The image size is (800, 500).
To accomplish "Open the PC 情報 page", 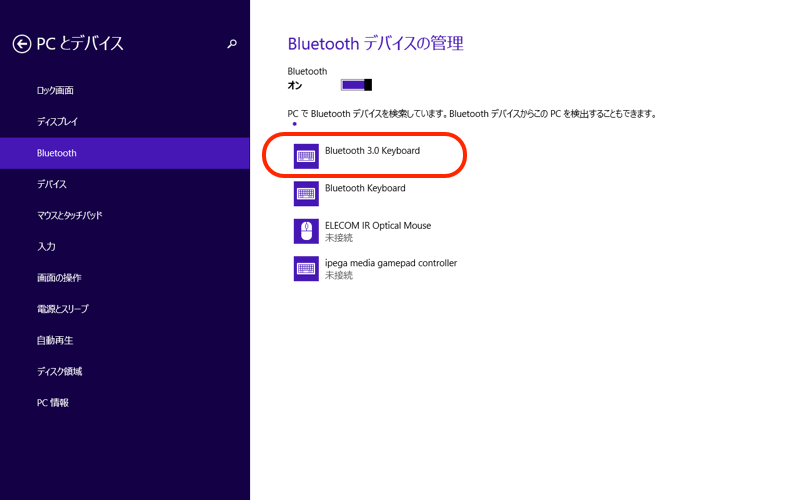I will tap(53, 402).
